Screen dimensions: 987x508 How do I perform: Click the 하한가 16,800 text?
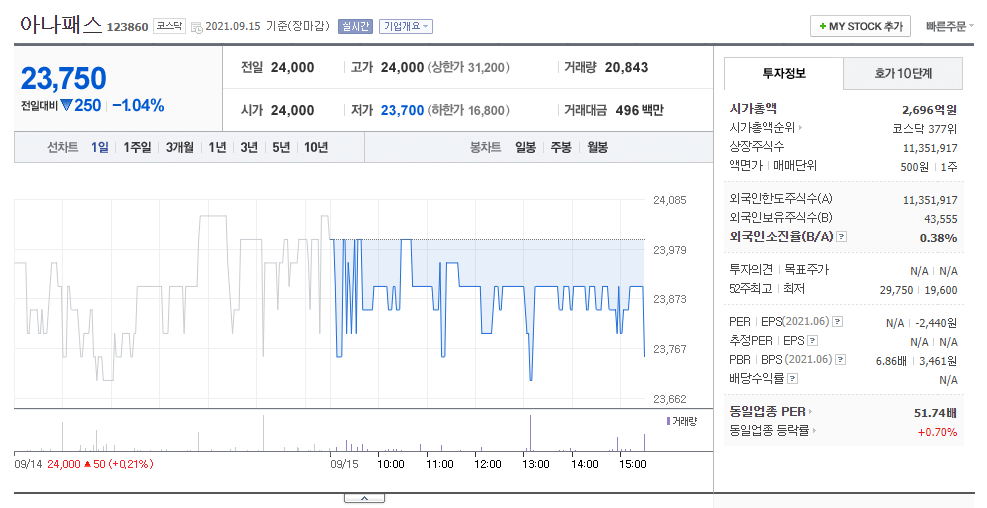468,110
